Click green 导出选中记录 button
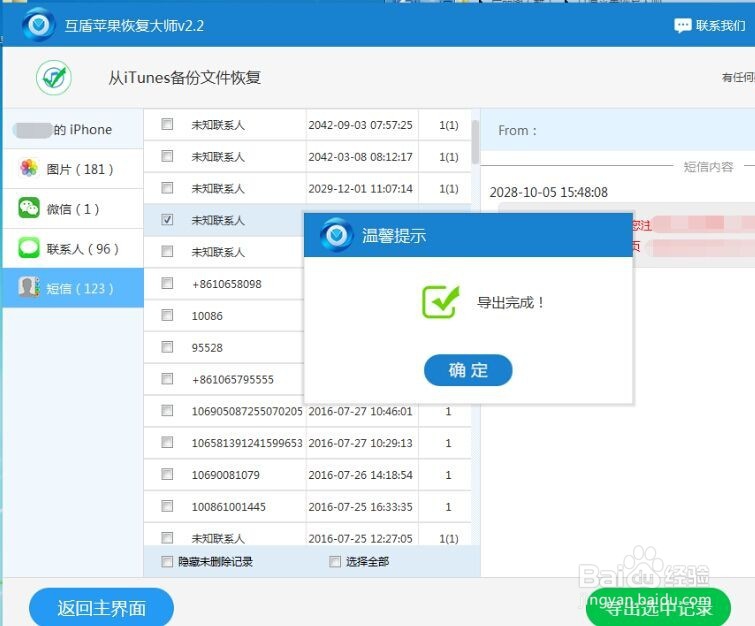The width and height of the screenshot is (755, 626). [x=658, y=608]
